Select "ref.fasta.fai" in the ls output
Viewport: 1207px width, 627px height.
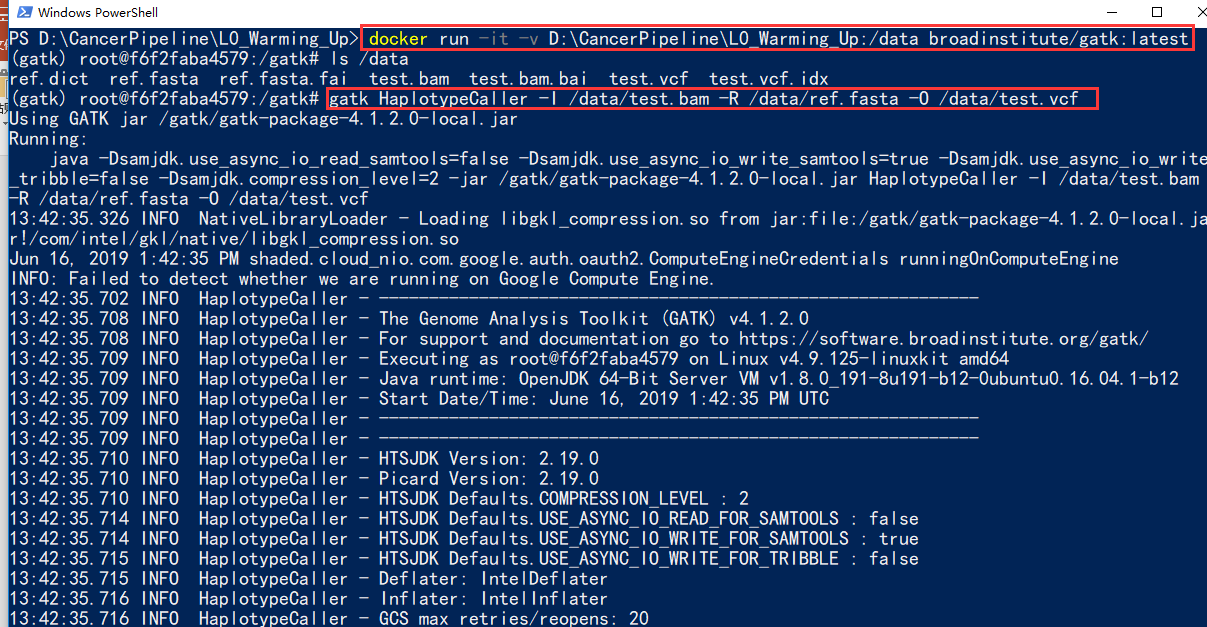pyautogui.click(x=284, y=78)
